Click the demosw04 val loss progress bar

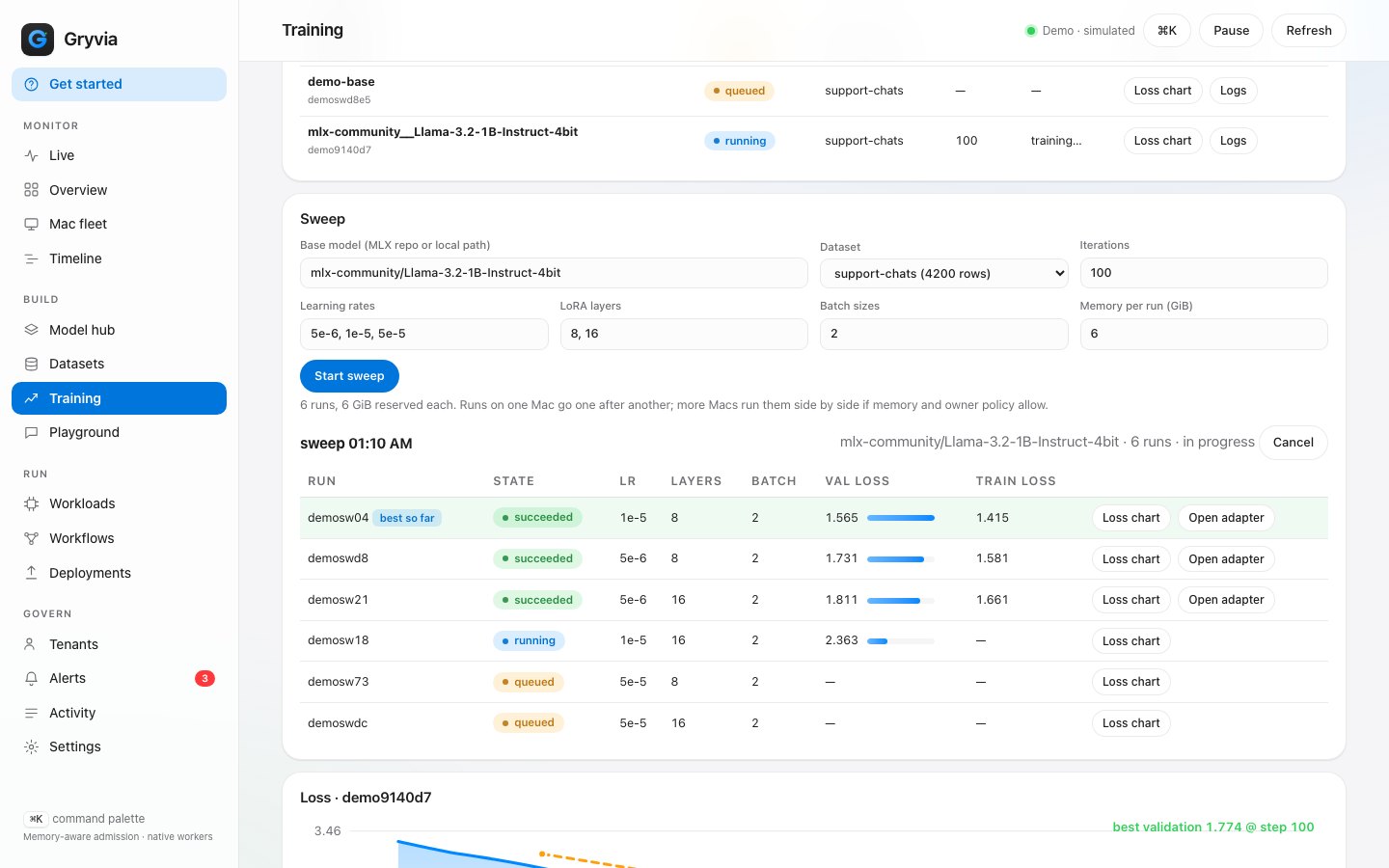901,518
